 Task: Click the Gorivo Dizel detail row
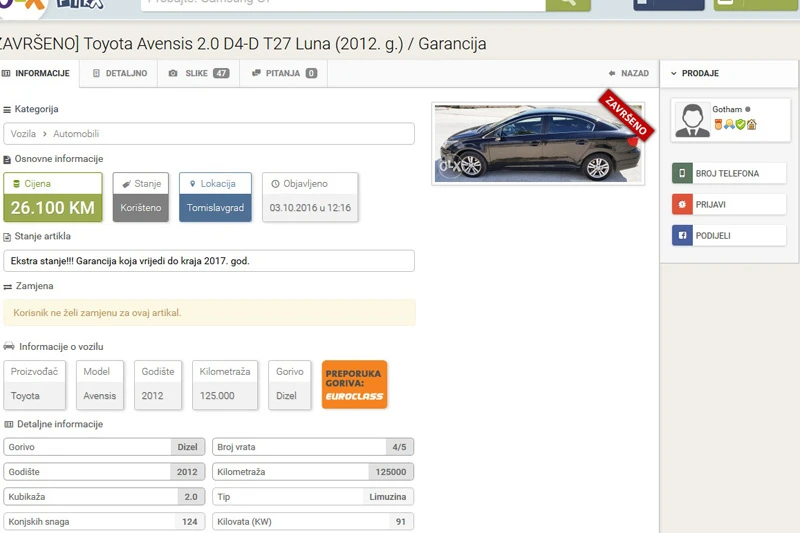coord(104,447)
